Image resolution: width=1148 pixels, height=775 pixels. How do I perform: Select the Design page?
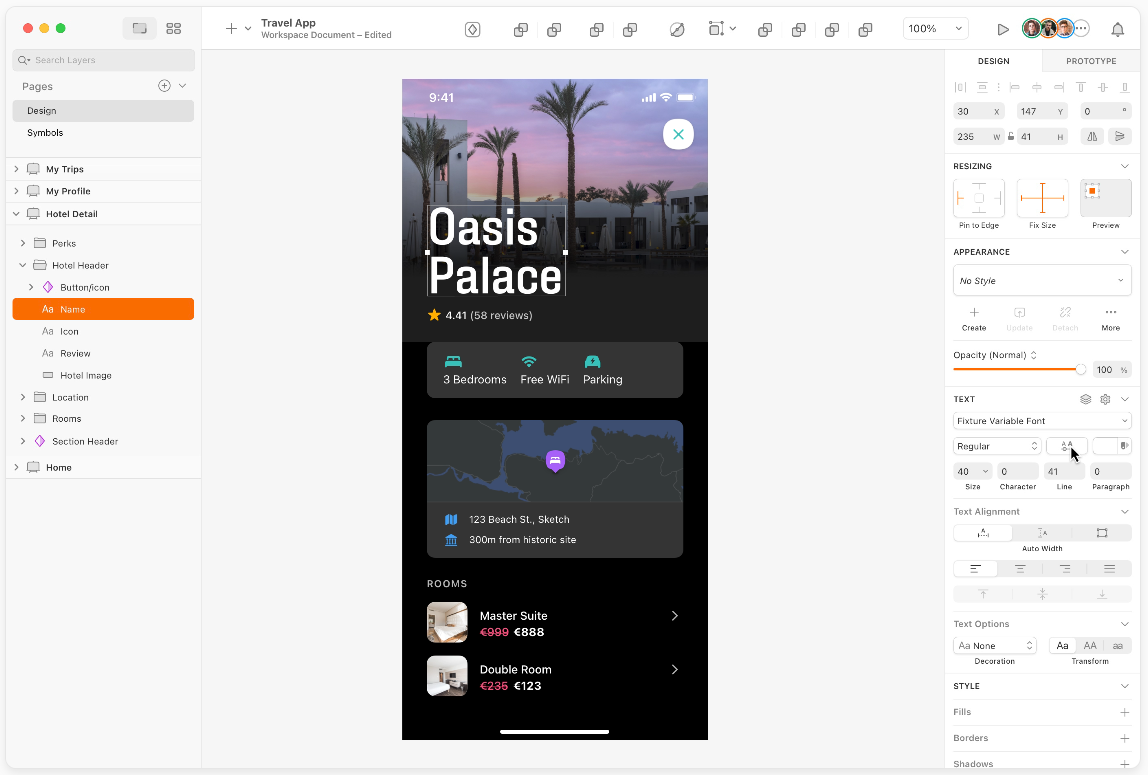click(103, 111)
